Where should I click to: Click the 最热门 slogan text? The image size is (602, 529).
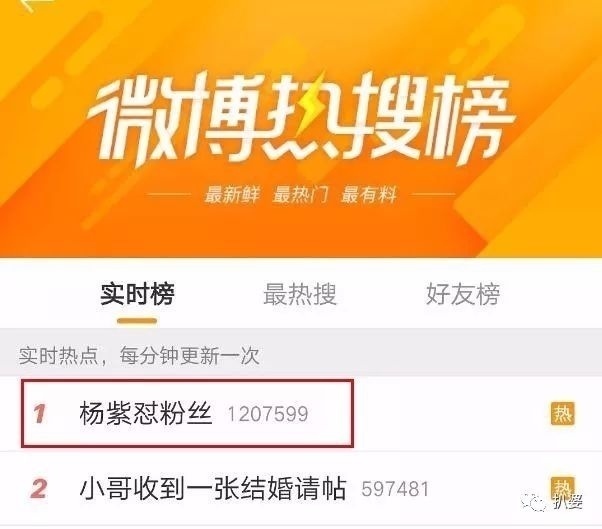click(300, 194)
